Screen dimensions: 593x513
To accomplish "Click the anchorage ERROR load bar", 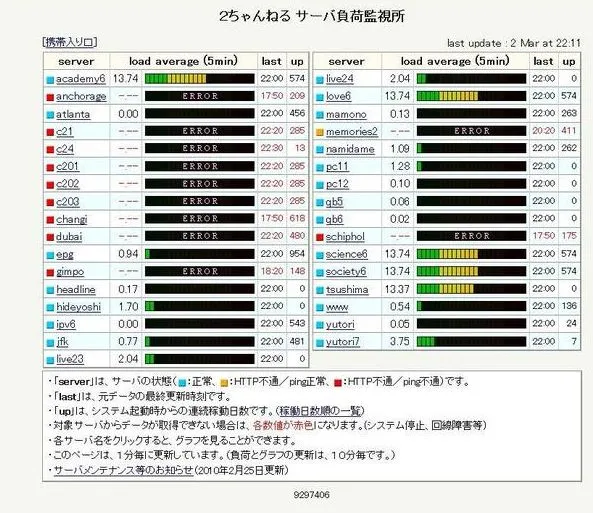I will click(200, 96).
